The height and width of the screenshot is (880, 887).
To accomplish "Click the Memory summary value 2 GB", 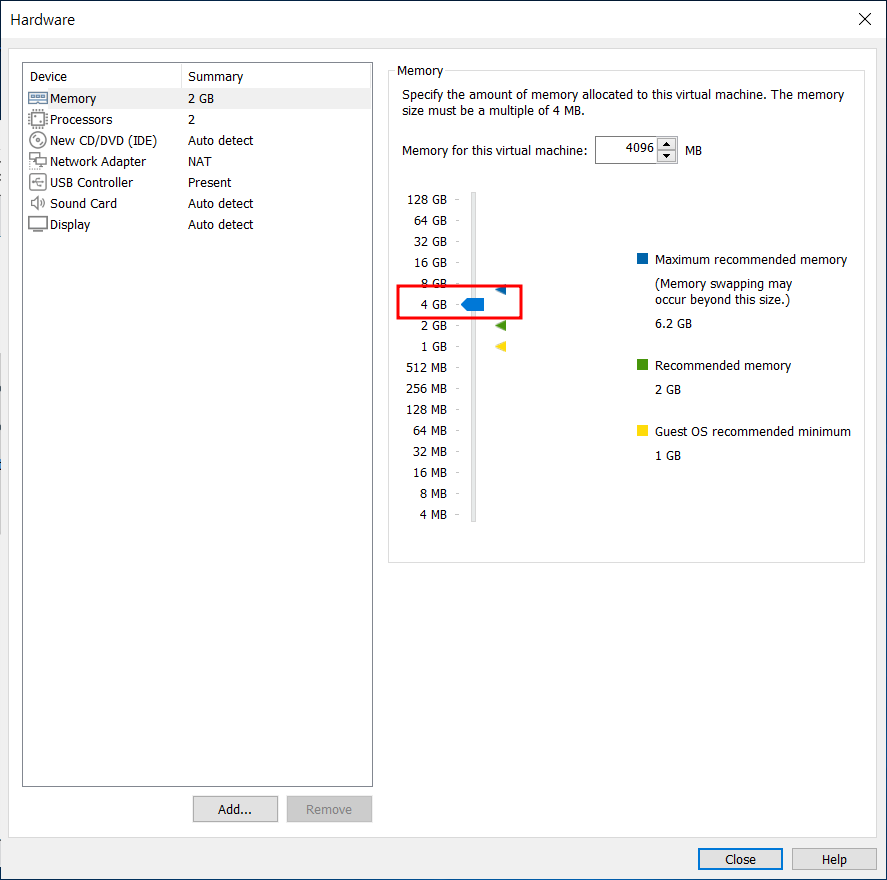I will tap(201, 98).
